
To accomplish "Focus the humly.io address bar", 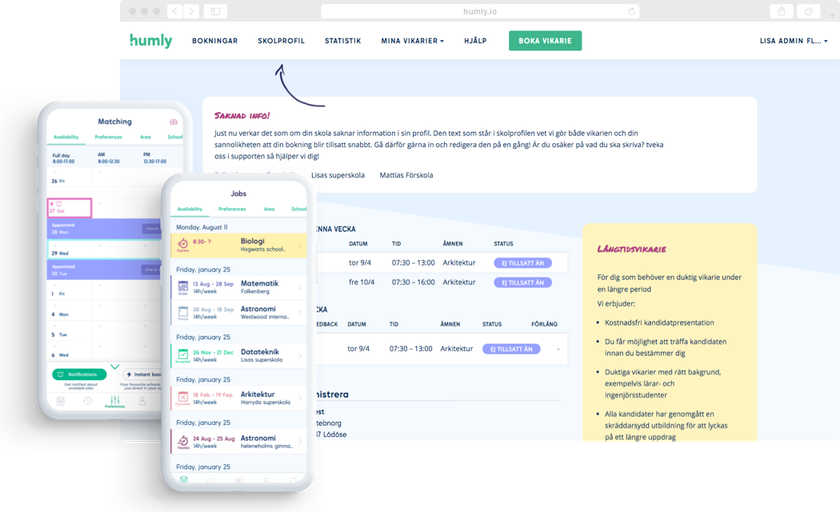I will pos(480,11).
